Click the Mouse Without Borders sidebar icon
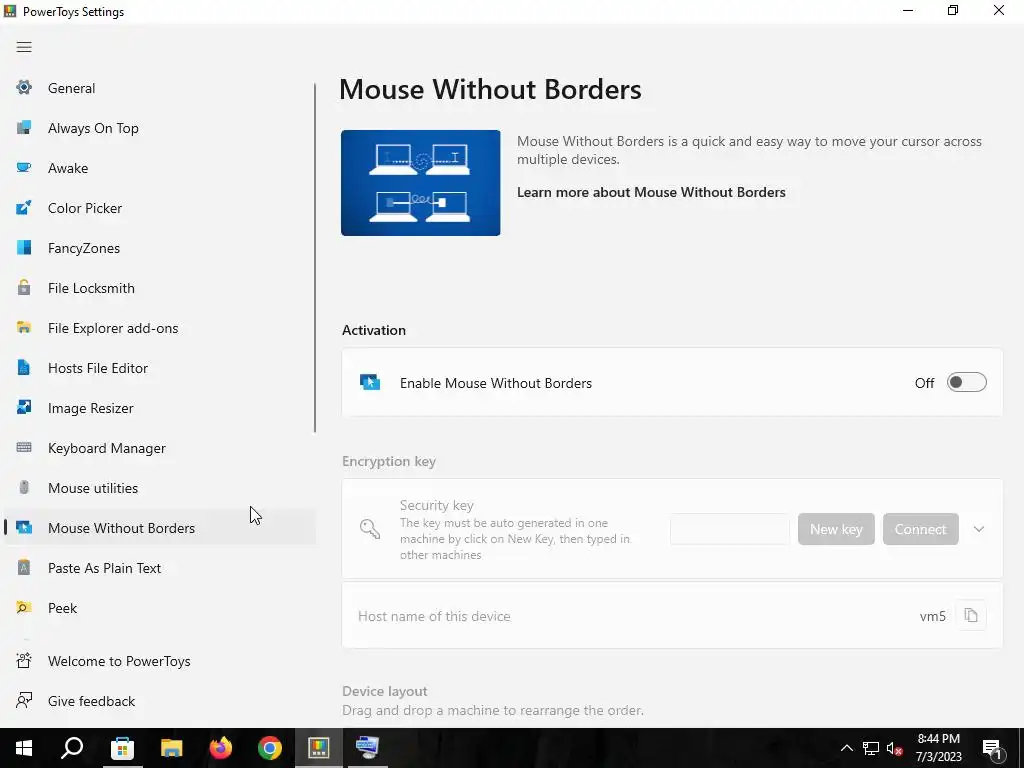The image size is (1024, 768). 24,528
